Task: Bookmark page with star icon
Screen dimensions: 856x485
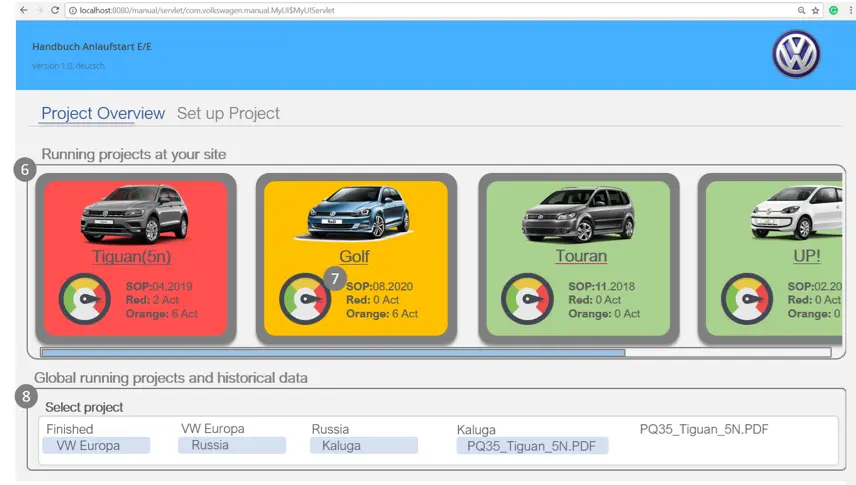Action: (x=816, y=10)
